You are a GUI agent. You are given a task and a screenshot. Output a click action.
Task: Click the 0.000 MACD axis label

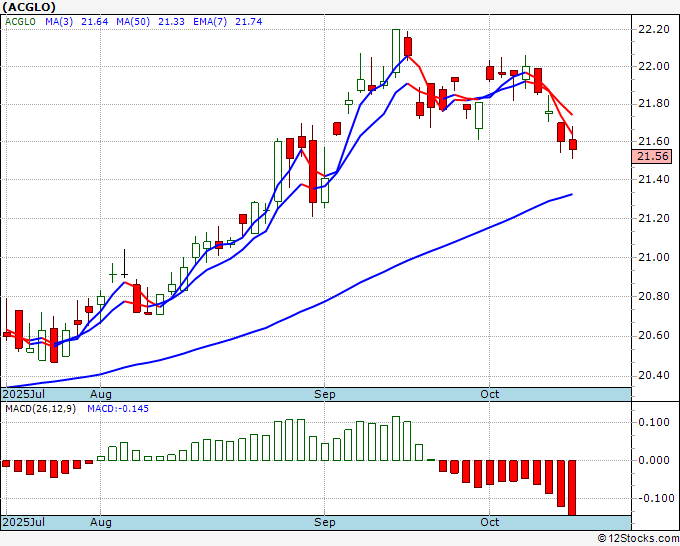tap(654, 460)
